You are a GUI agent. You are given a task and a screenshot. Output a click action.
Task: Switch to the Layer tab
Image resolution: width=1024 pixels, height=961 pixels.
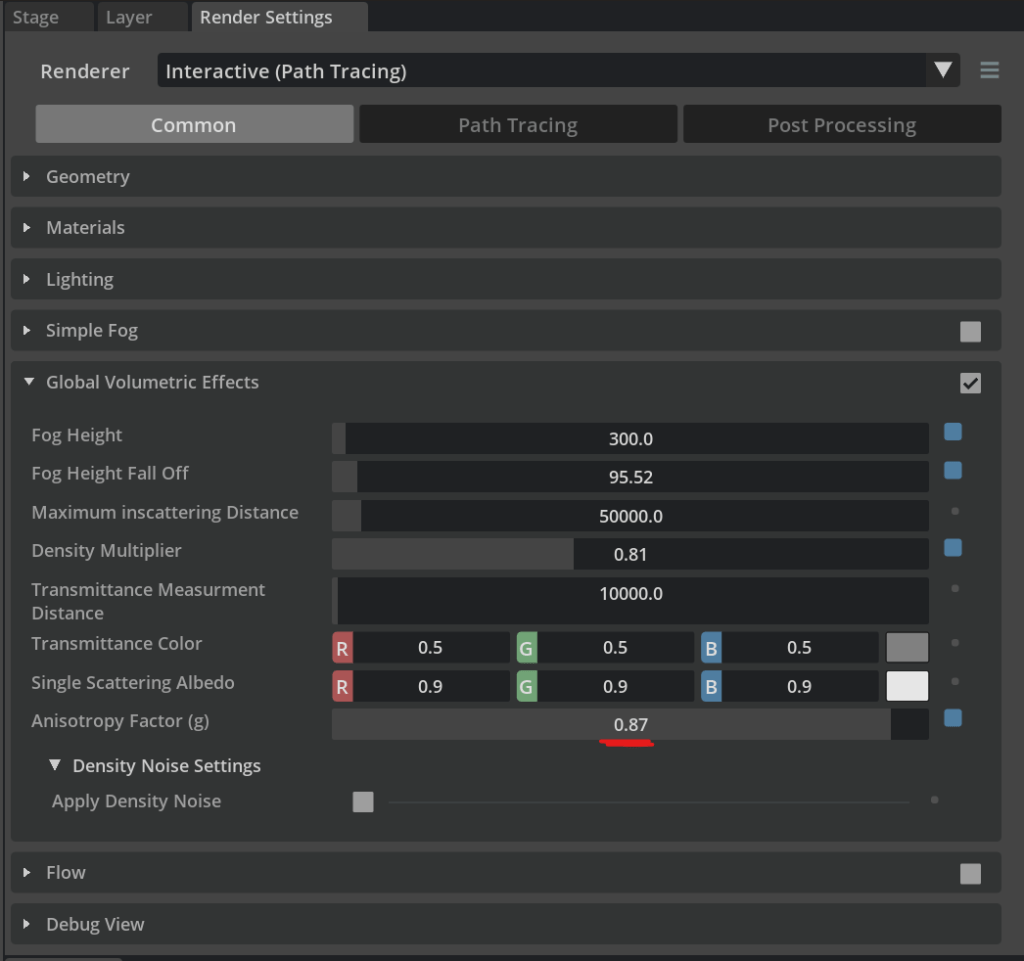[x=129, y=18]
